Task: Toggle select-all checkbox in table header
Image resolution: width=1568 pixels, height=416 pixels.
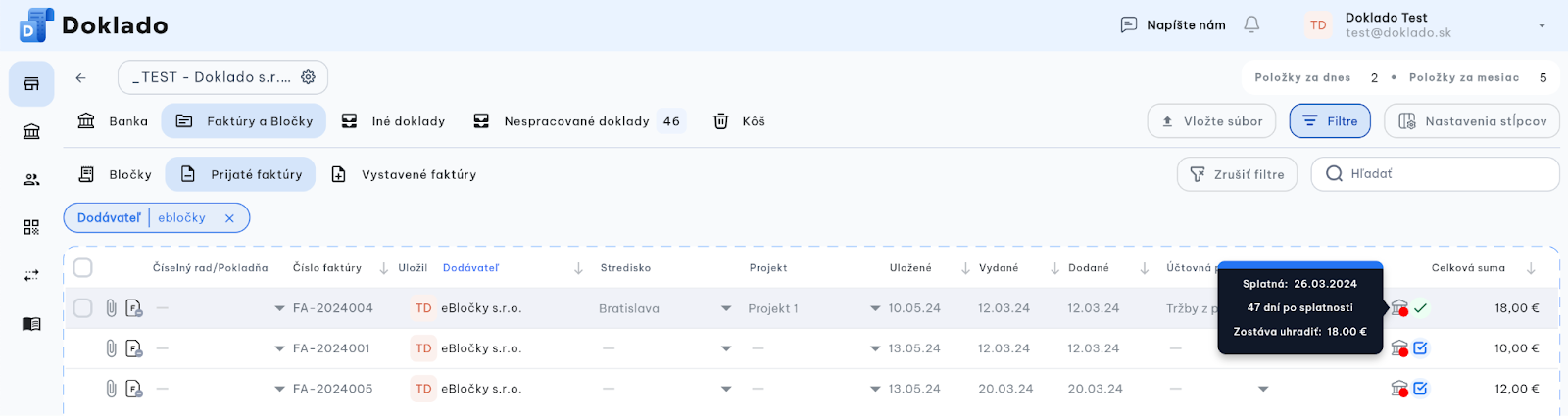Action: pos(83,268)
